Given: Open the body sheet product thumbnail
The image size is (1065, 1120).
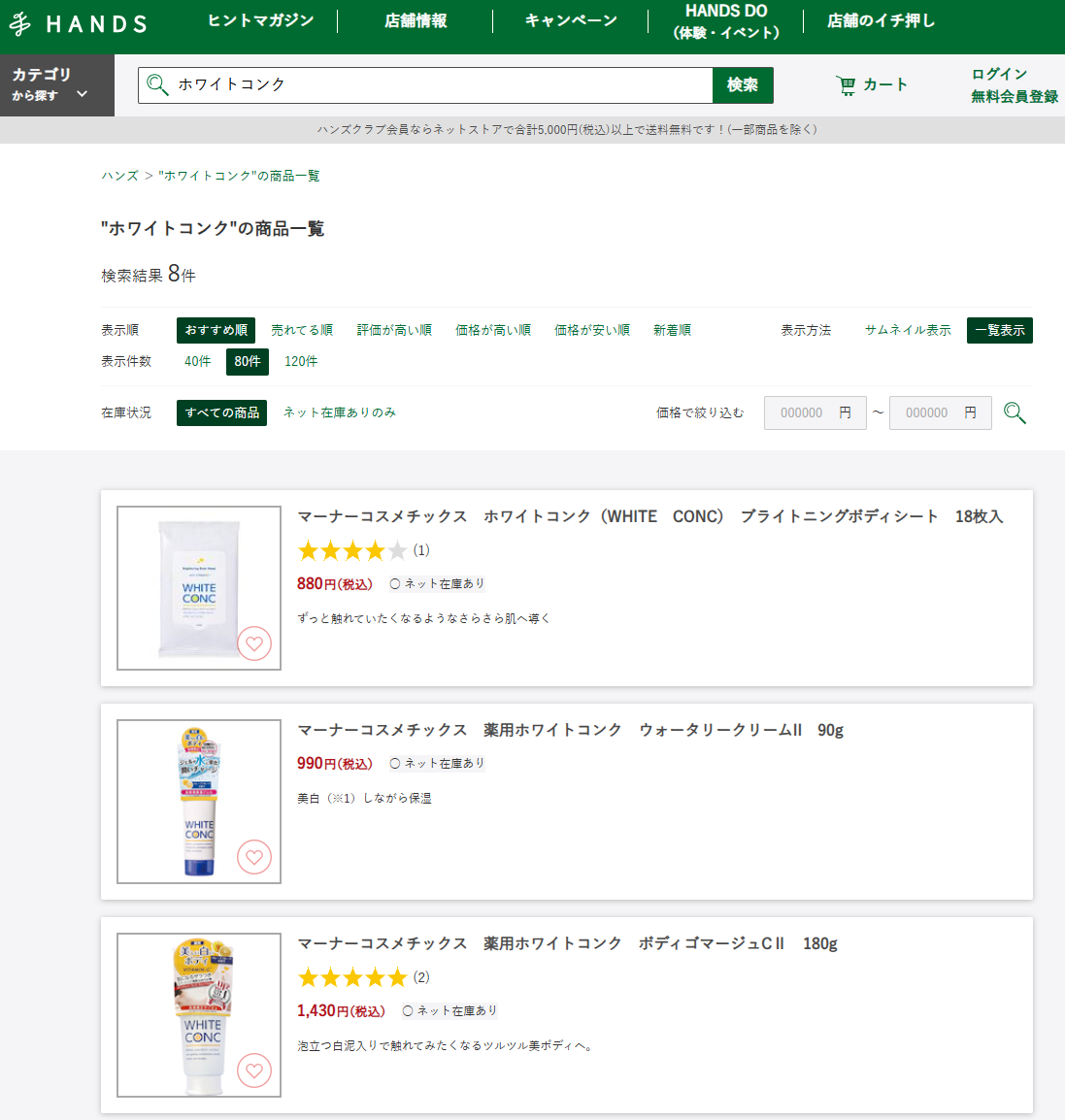Looking at the screenshot, I should pyautogui.click(x=199, y=588).
